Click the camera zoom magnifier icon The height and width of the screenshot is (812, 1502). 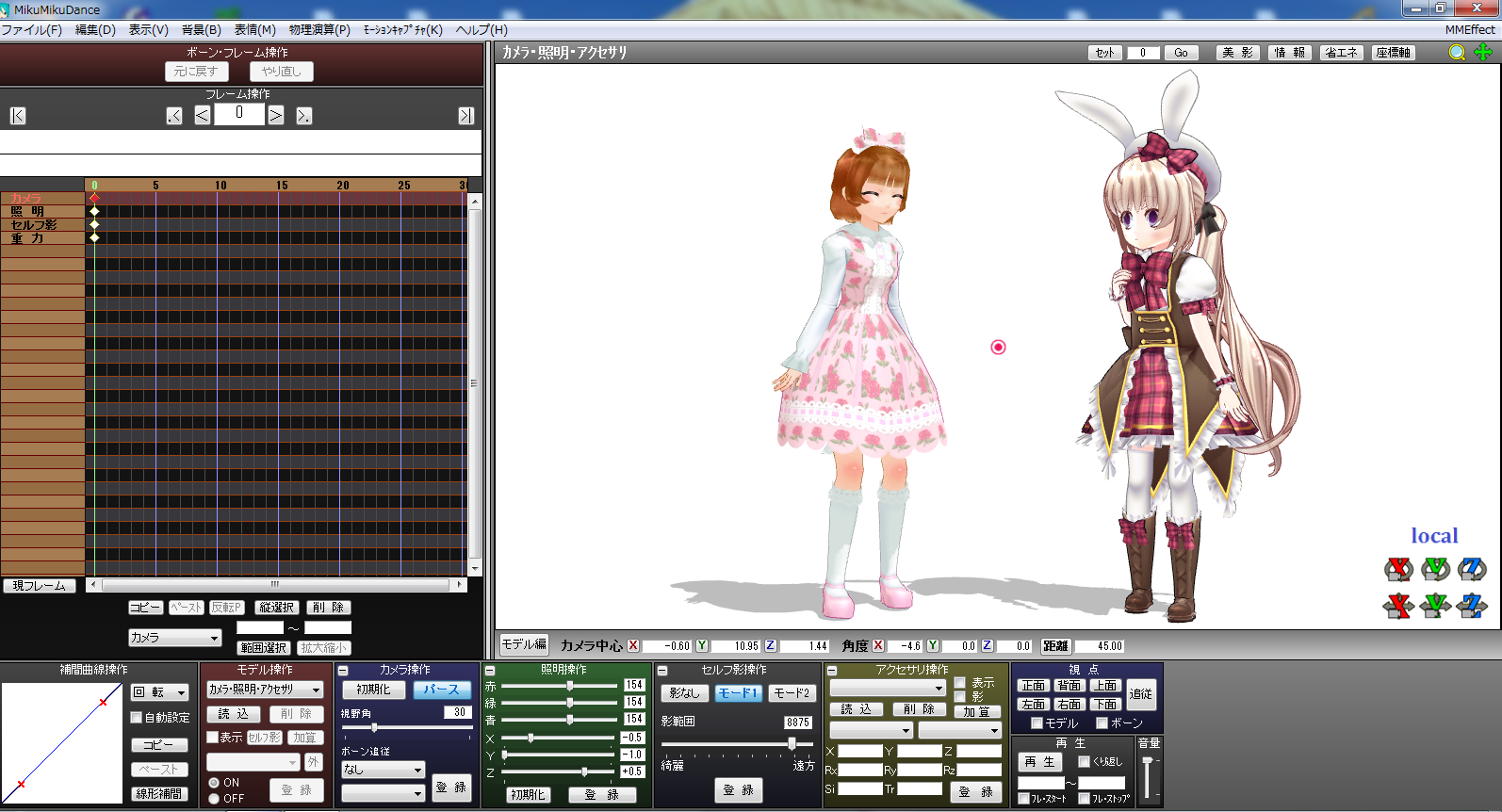click(1457, 53)
